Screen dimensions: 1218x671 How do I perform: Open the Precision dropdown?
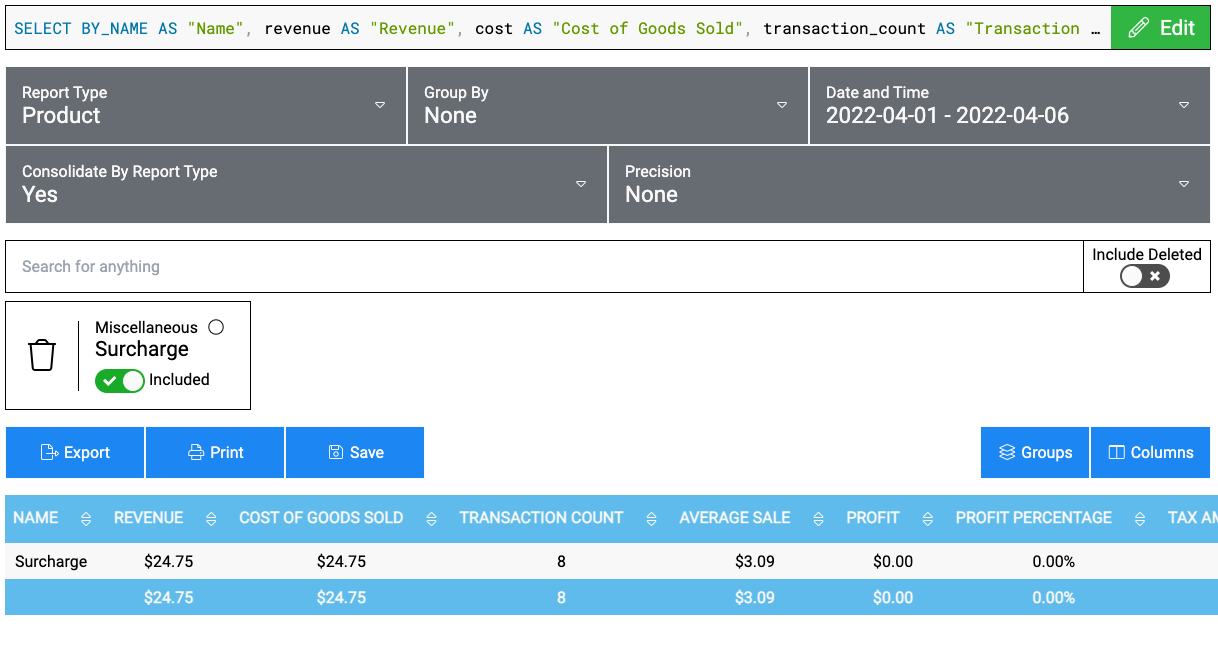909,184
